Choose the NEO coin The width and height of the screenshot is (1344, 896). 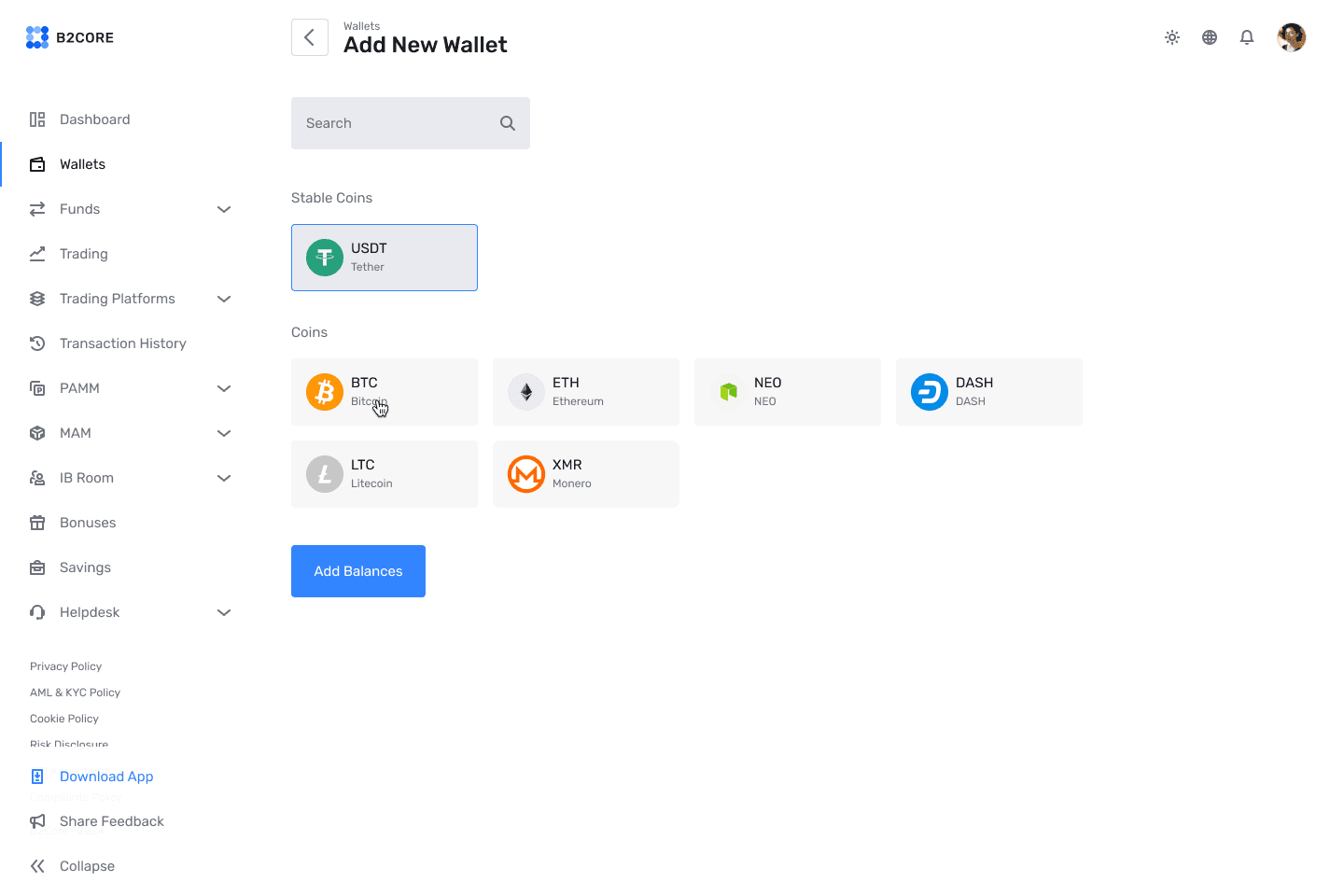coord(787,391)
